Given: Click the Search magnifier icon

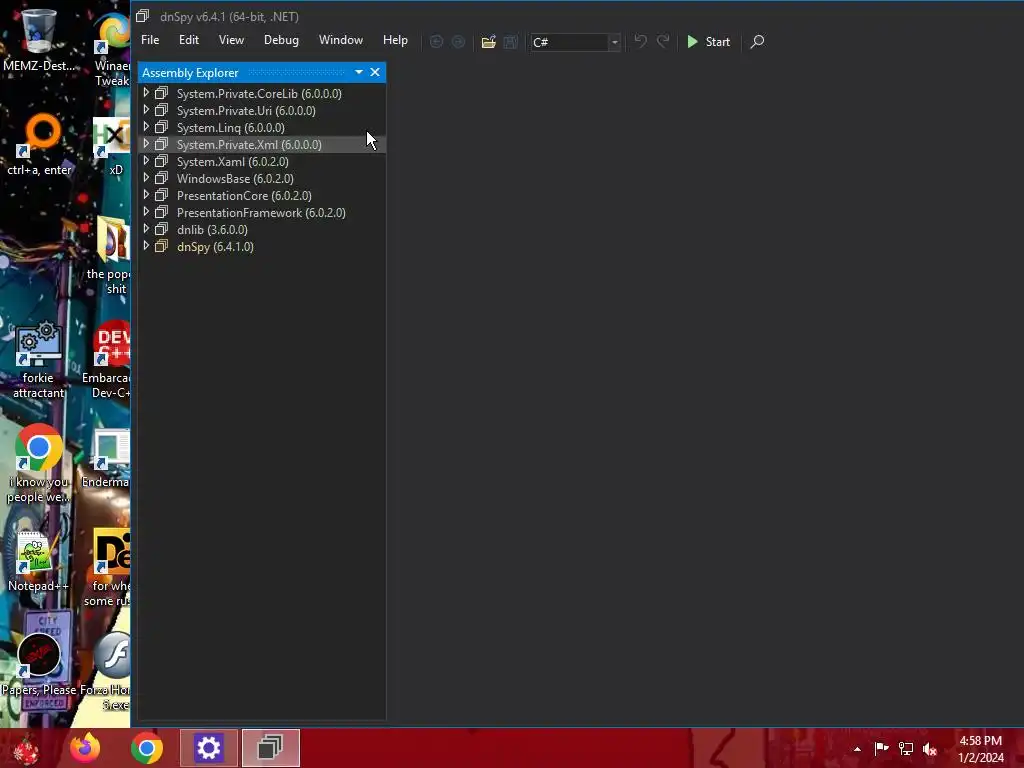Looking at the screenshot, I should (757, 42).
